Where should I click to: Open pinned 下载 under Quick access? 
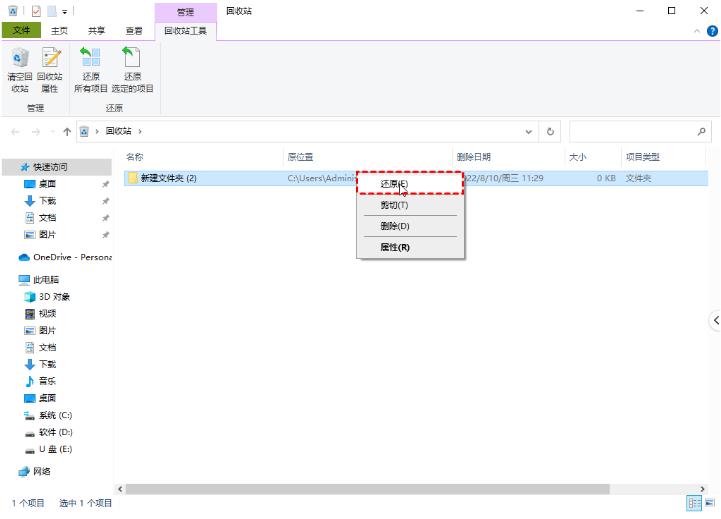click(x=40, y=201)
